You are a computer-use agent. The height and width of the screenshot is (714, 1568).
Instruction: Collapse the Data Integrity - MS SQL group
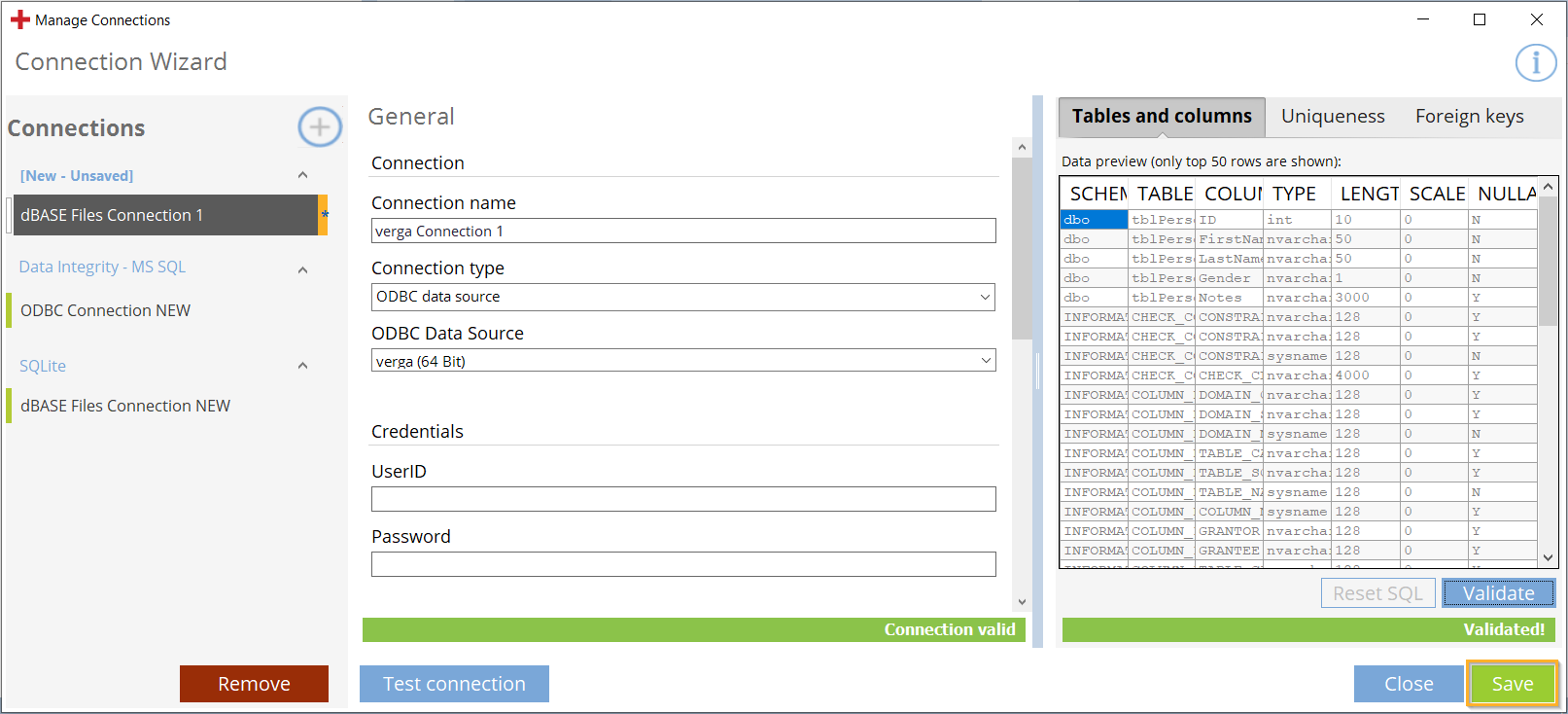tap(302, 269)
